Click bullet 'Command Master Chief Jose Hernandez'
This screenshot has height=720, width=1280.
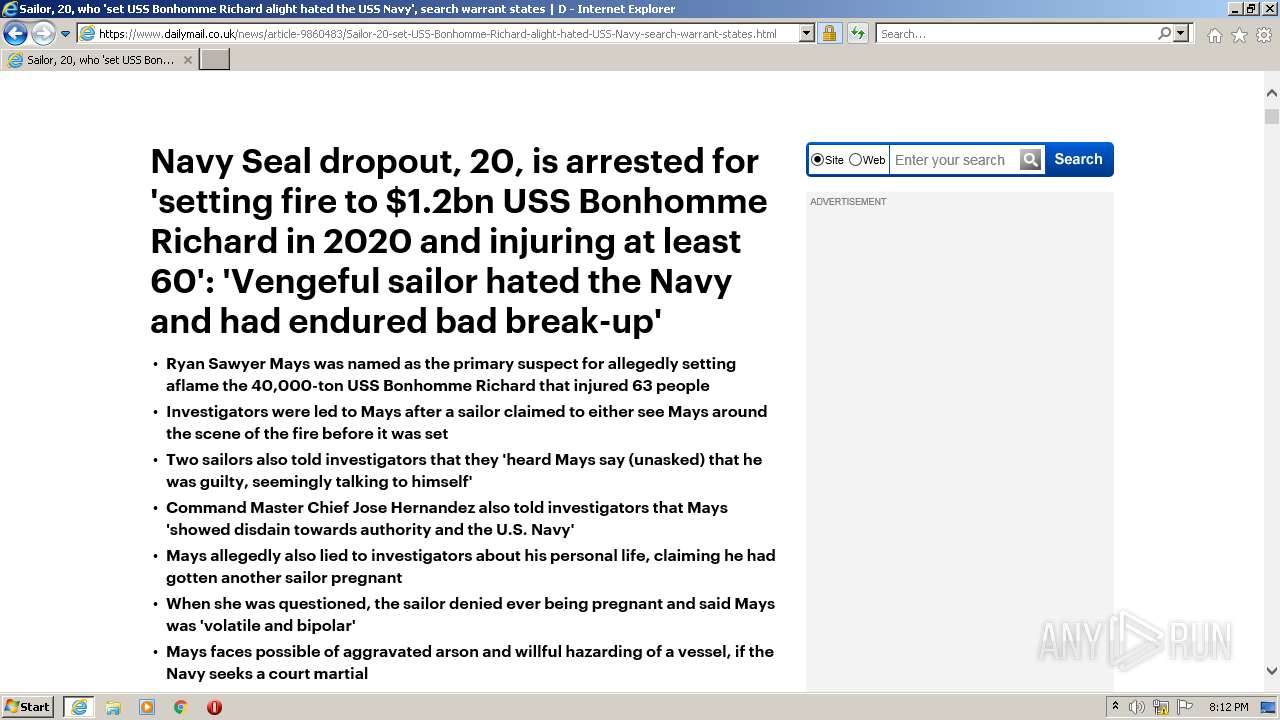coord(447,518)
